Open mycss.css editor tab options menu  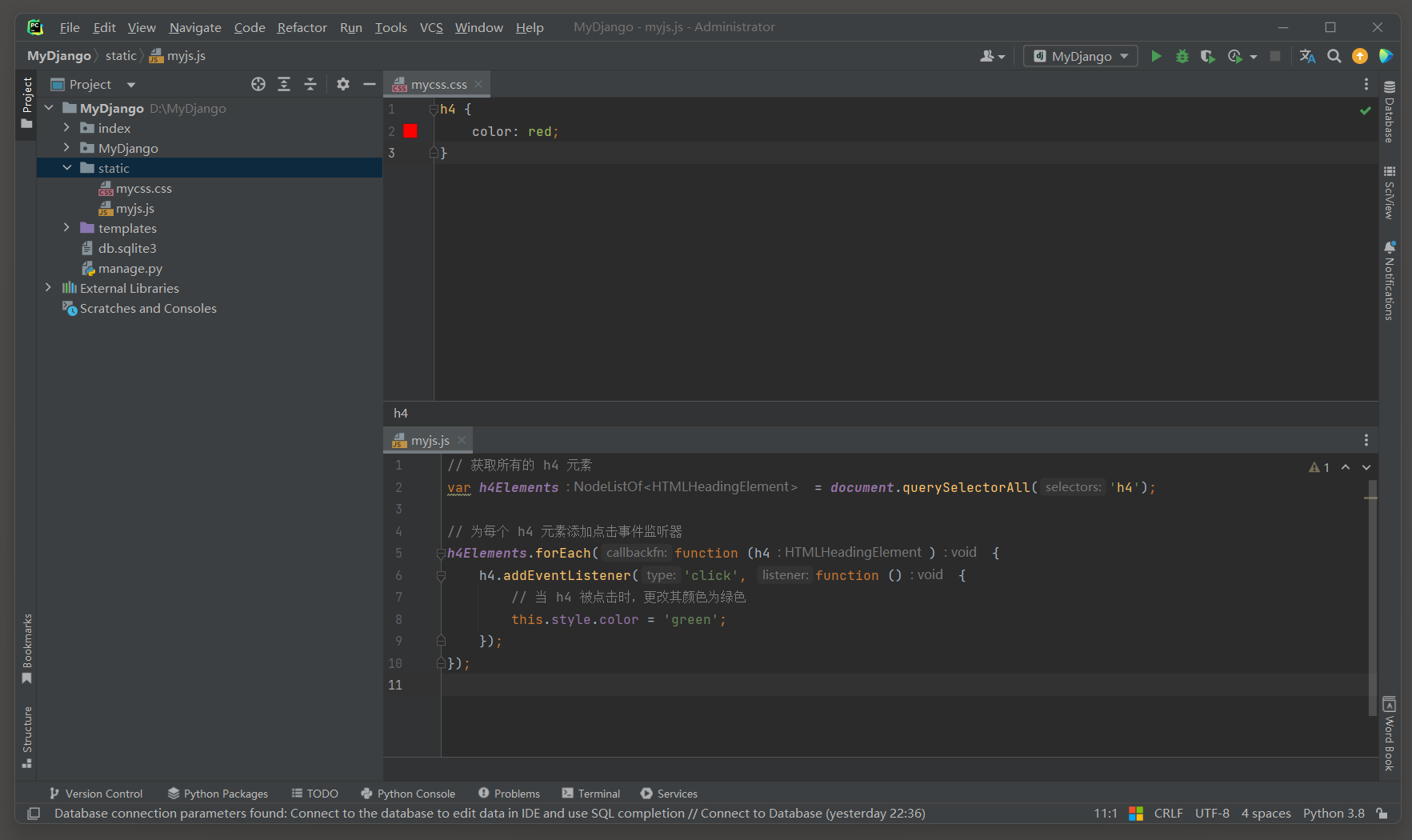[x=1366, y=84]
